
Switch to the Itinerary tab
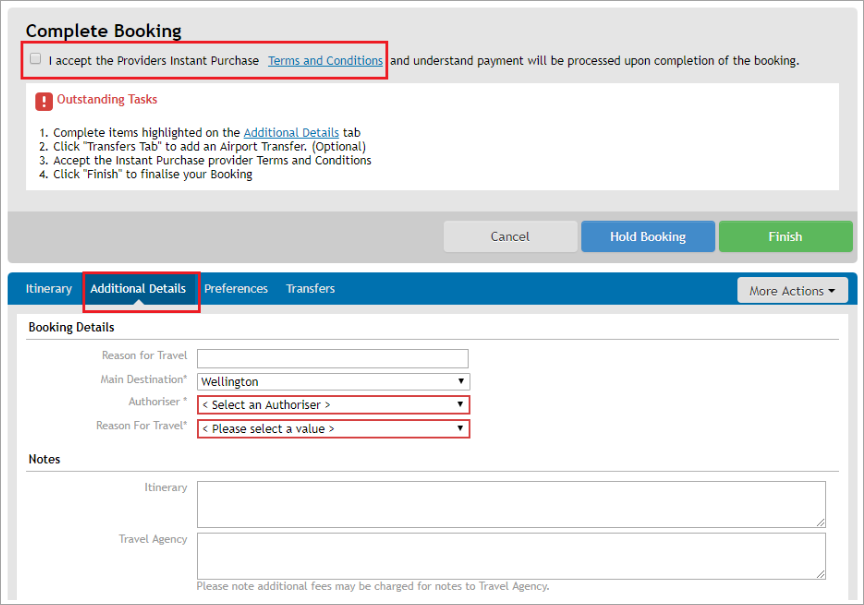tap(48, 289)
